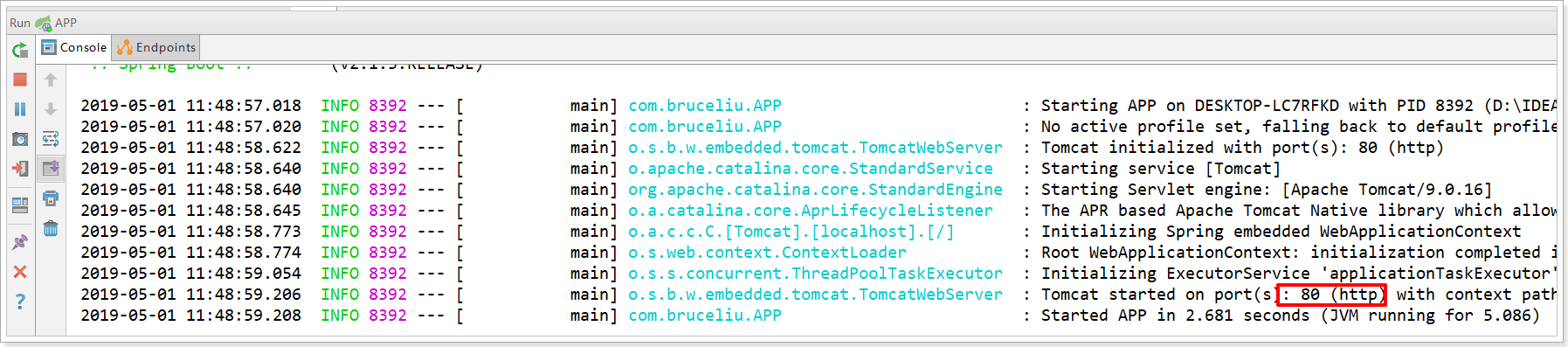Switch to the Endpoints tab
The height and width of the screenshot is (347, 1568).
156,47
